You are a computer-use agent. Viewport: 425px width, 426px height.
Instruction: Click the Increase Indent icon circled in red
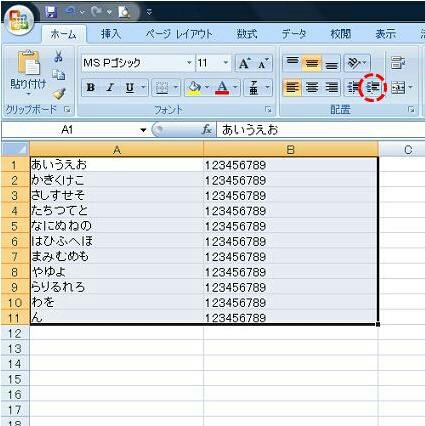[x=373, y=88]
